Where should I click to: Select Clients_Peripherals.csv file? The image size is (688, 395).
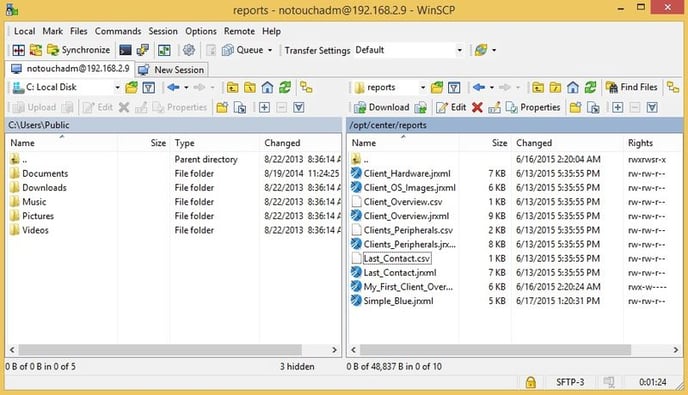pyautogui.click(x=408, y=230)
